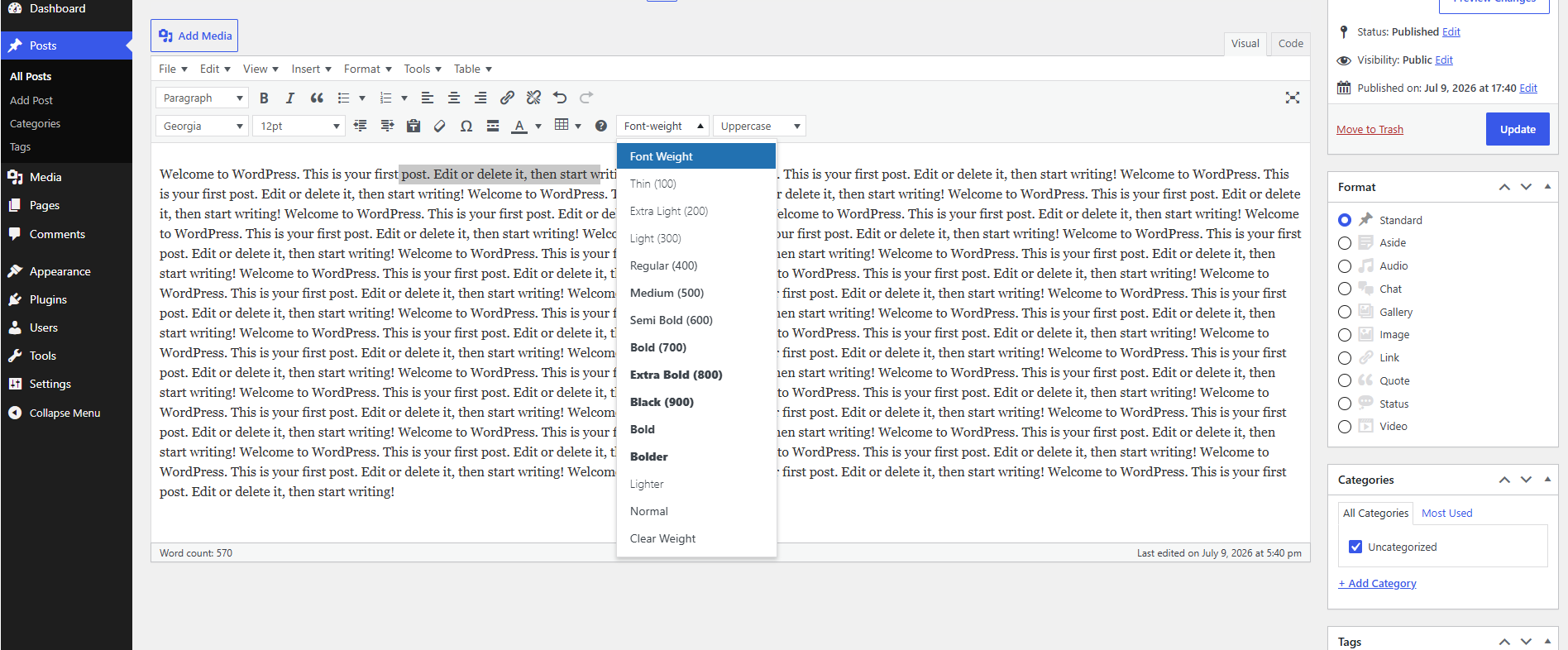Open the Insert menu
Image resolution: width=1568 pixels, height=650 pixels.
[311, 69]
